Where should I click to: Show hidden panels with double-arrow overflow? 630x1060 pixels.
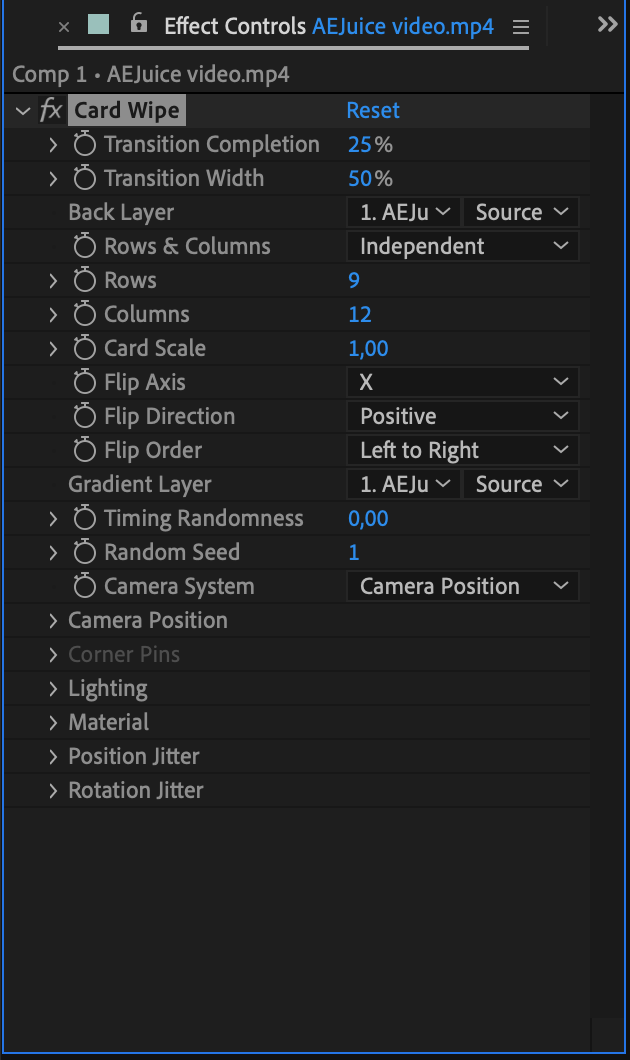[607, 25]
